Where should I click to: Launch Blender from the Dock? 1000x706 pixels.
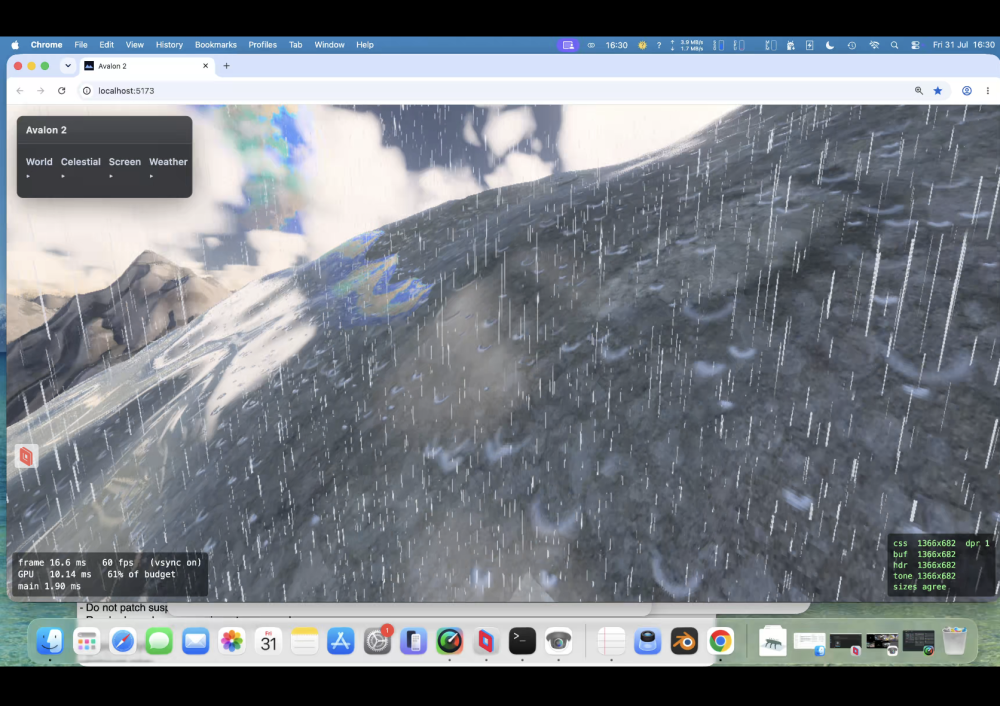684,641
